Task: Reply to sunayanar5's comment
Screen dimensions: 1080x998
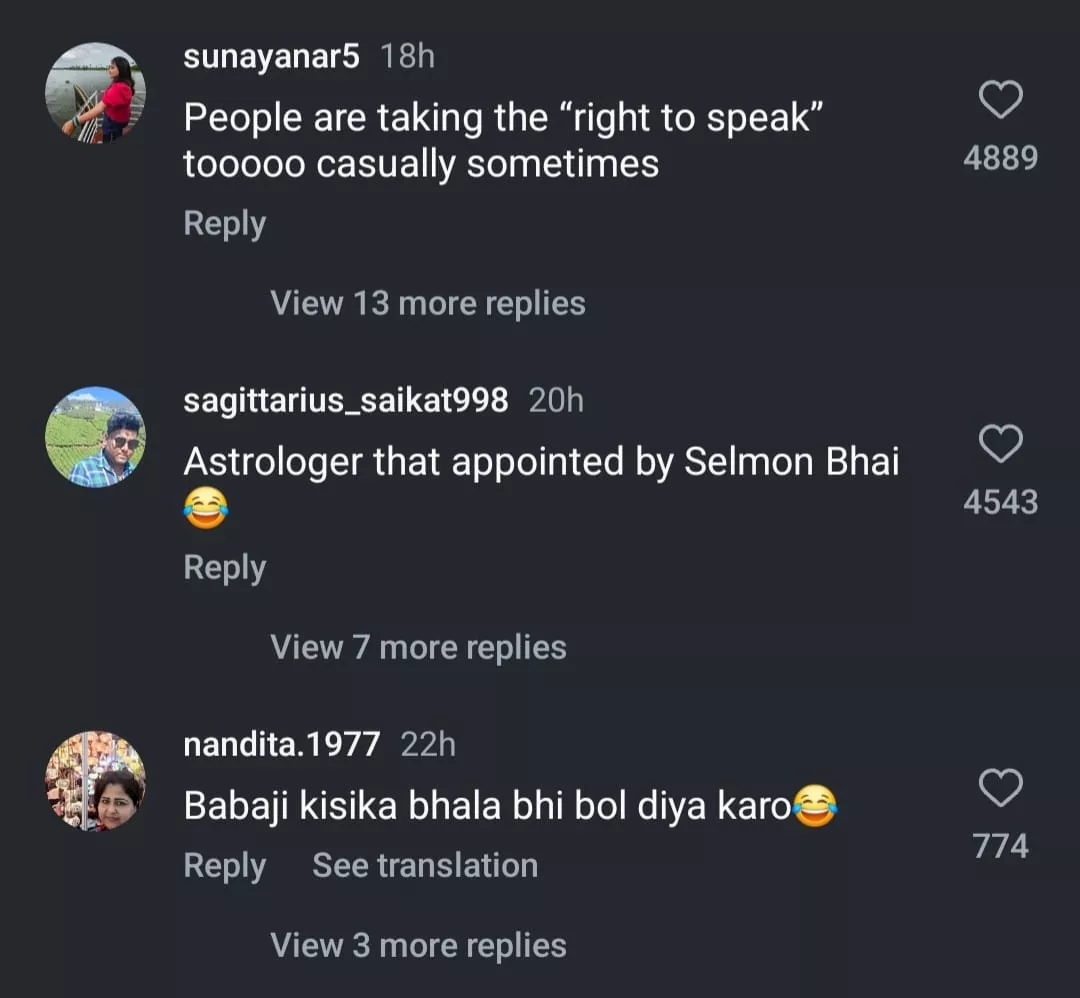Action: (x=224, y=224)
